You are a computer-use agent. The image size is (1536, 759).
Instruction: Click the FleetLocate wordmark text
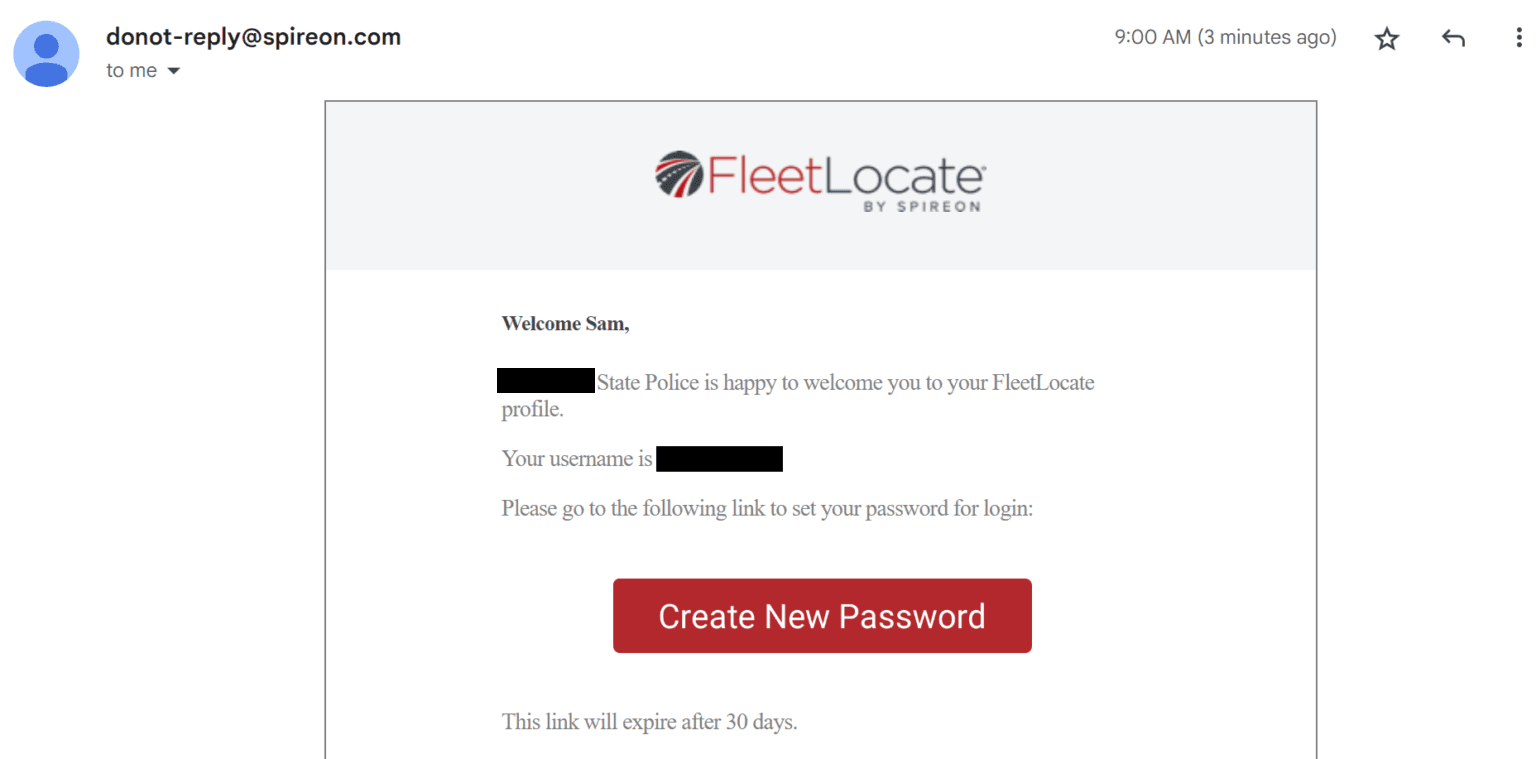(x=846, y=176)
